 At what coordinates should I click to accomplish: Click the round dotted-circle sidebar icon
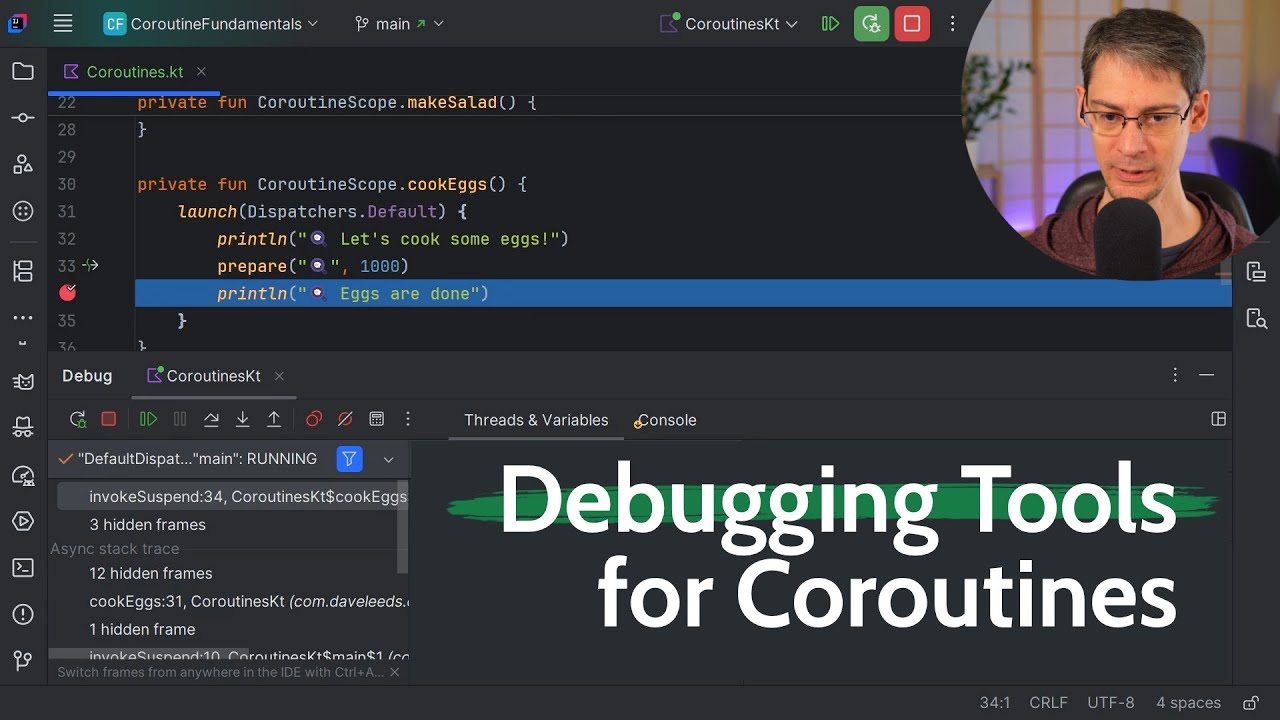[x=22, y=211]
